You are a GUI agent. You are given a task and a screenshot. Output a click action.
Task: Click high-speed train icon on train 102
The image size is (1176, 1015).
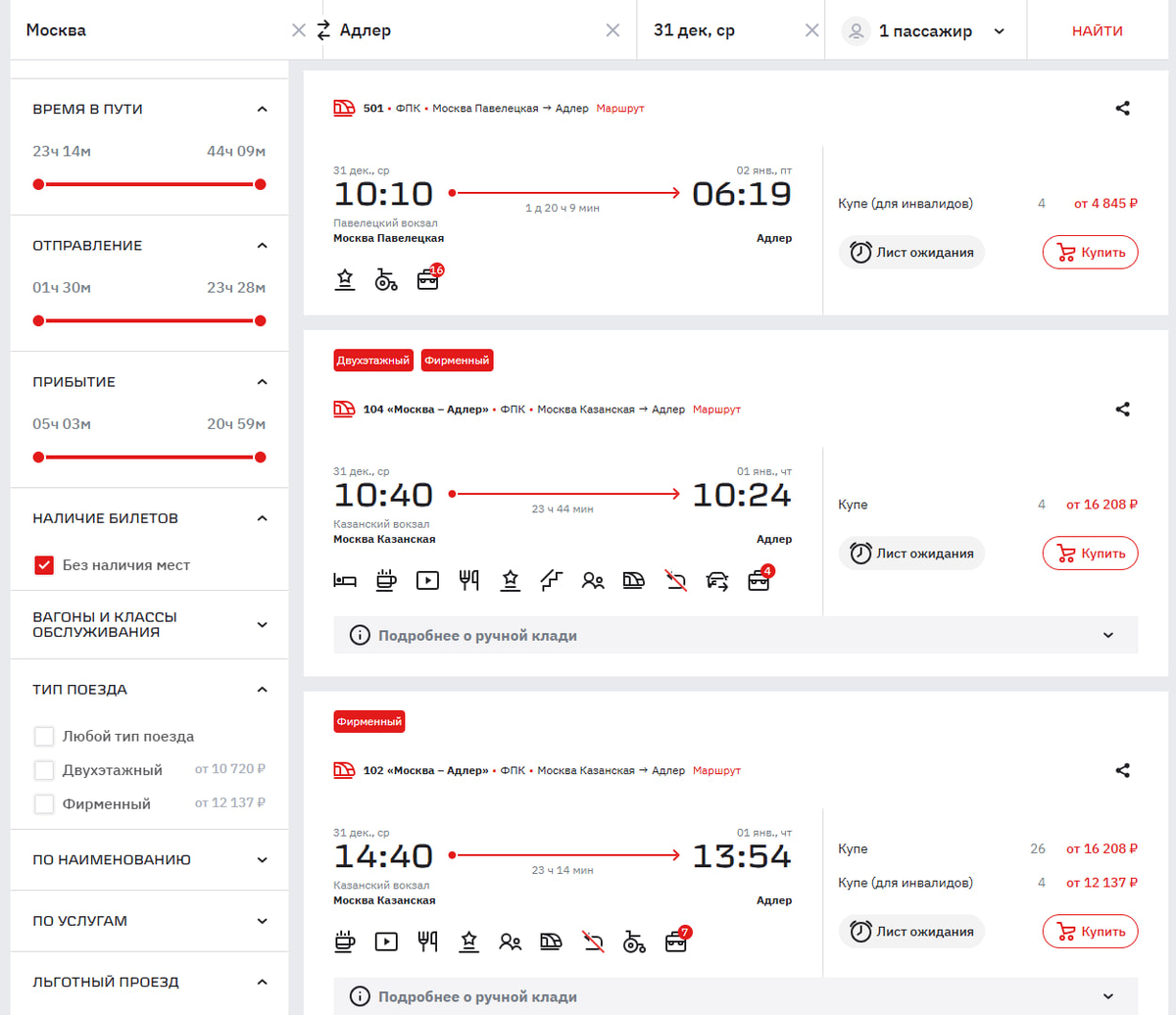551,942
